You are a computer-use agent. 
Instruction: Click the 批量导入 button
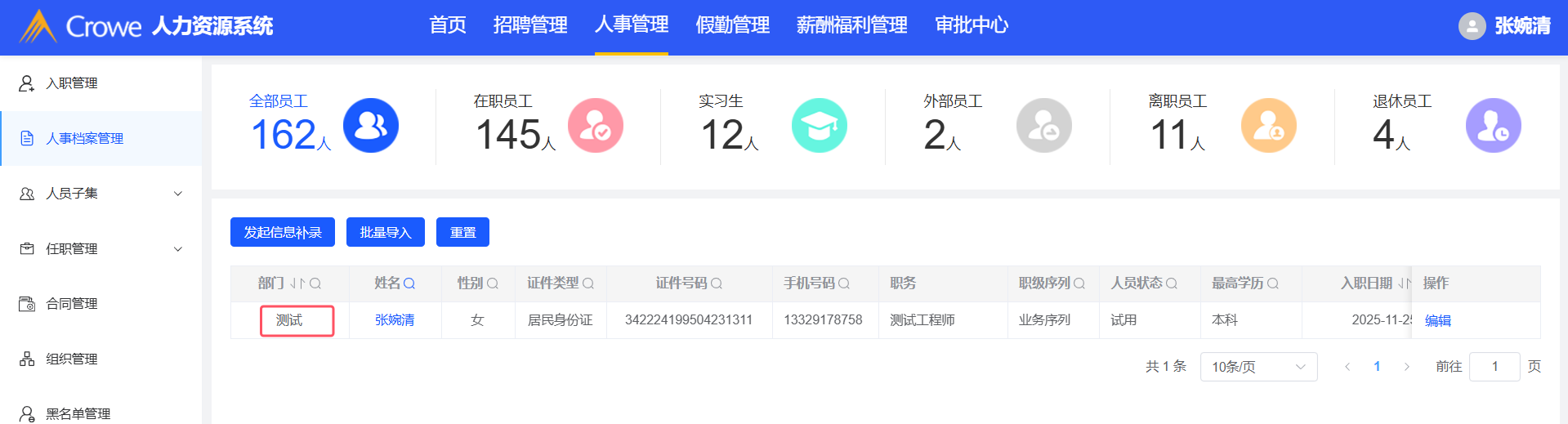(386, 232)
